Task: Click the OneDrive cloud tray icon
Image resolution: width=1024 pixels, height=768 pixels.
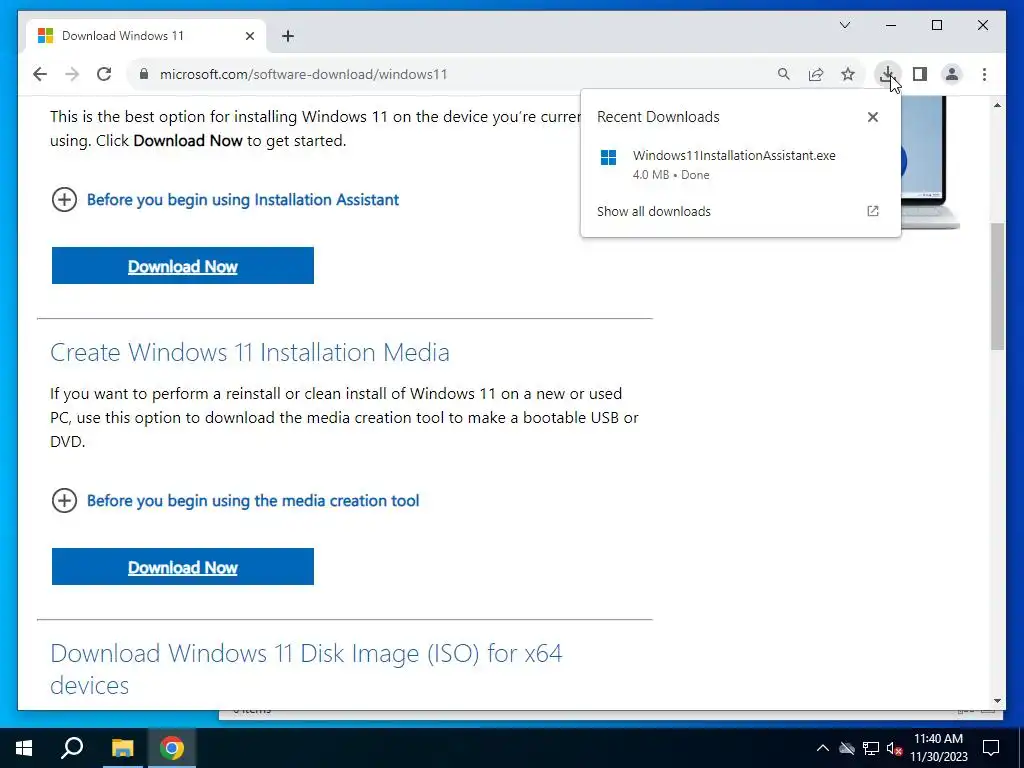Action: pos(847,748)
